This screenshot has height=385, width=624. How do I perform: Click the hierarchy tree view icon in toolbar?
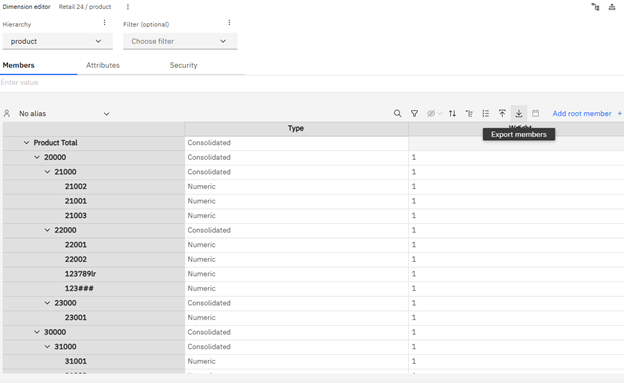[x=469, y=113]
